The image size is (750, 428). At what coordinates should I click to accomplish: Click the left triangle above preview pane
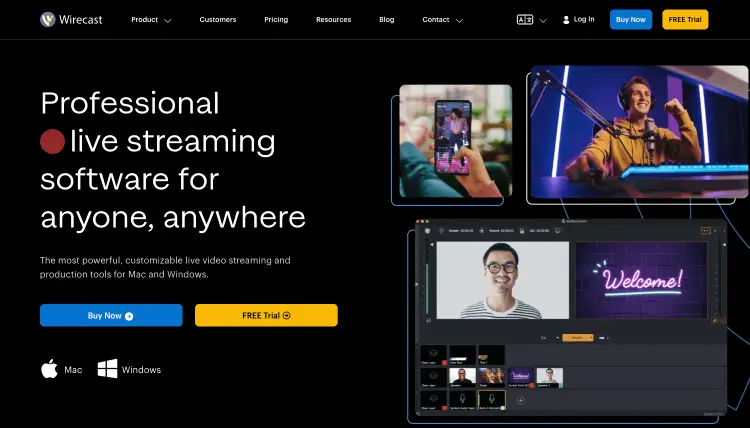click(431, 244)
